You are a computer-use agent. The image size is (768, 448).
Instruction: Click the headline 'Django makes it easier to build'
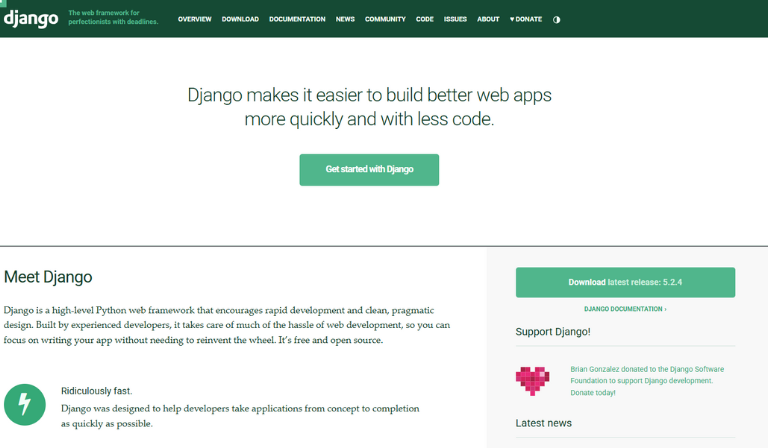[x=369, y=107]
